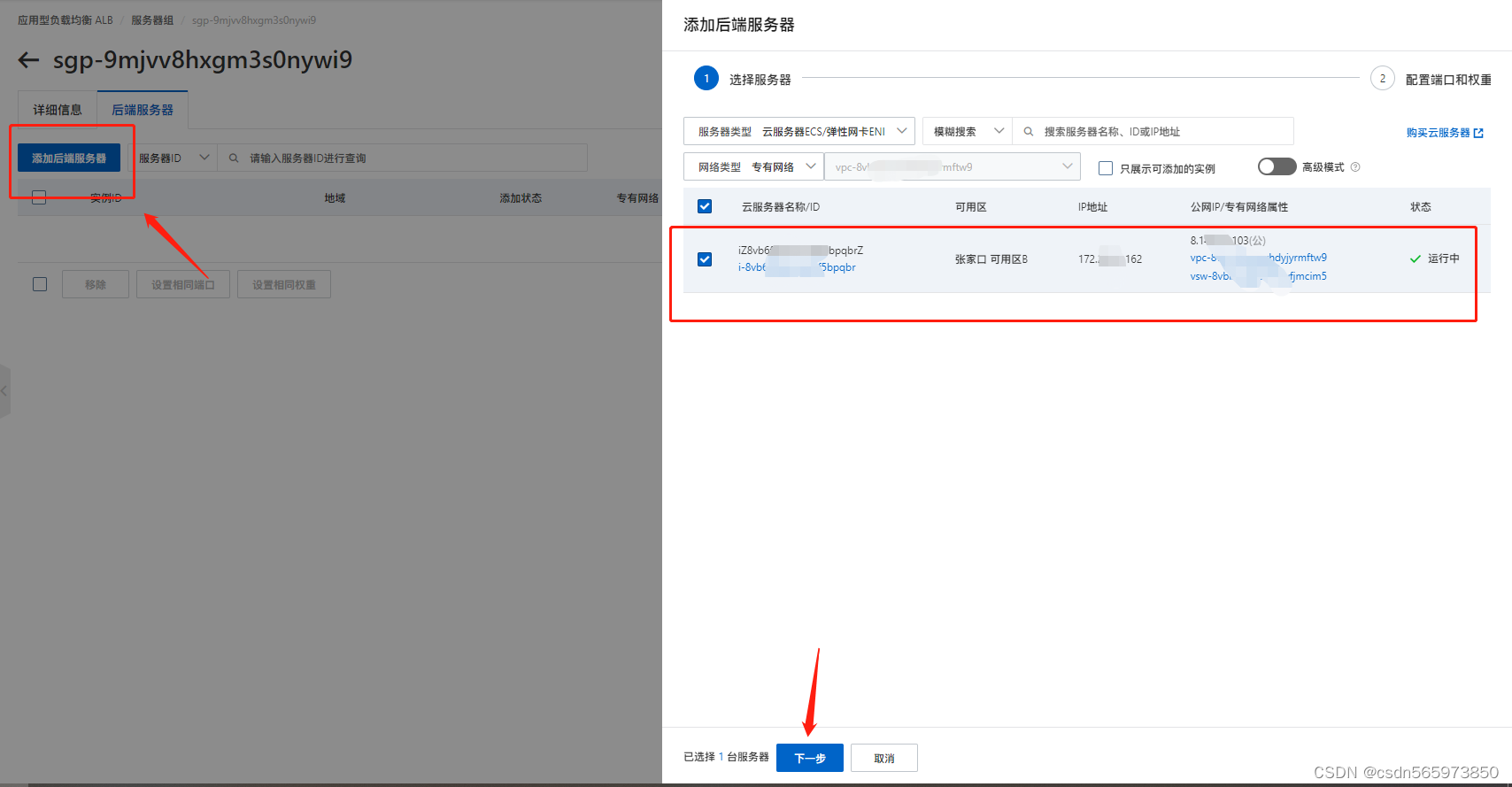Uncheck the iZ8vb6 server row checkbox
Screen dimensions: 1512x787
705,259
